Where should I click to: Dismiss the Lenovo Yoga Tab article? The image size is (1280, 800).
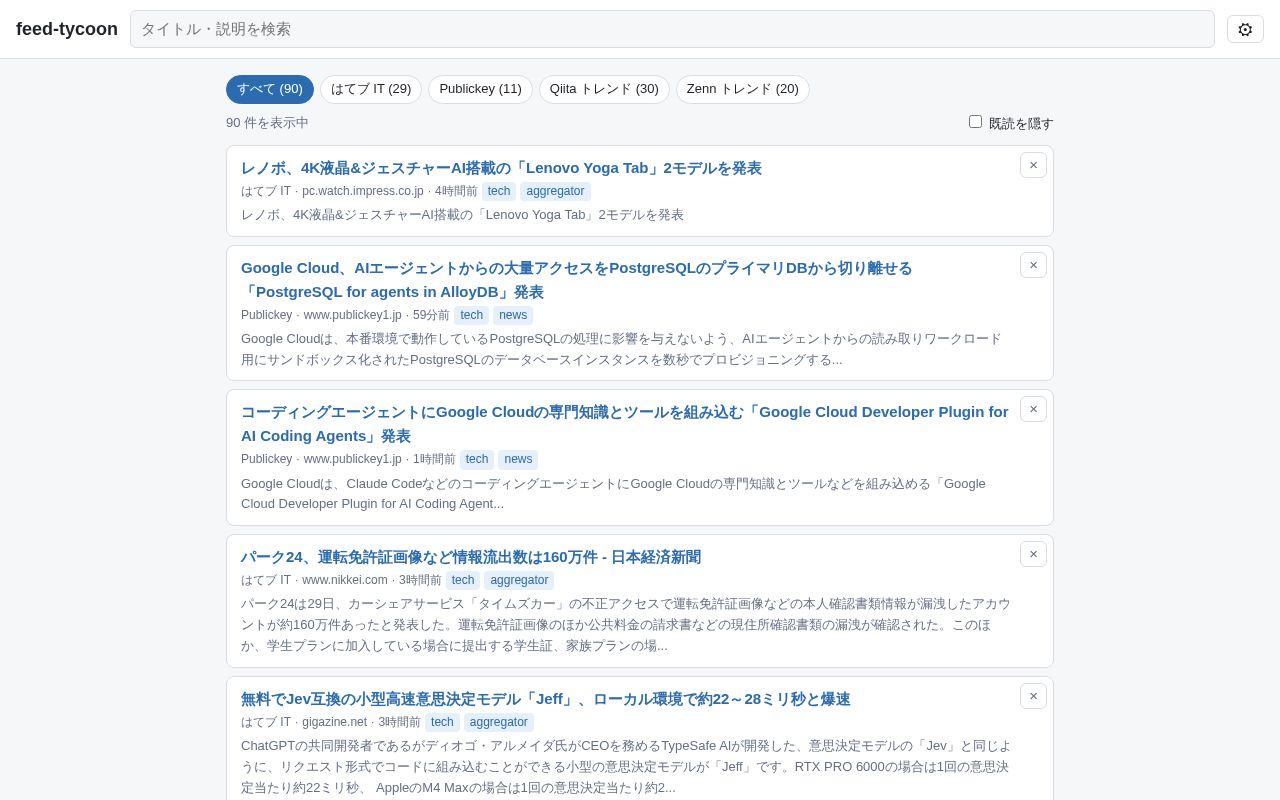point(1033,165)
